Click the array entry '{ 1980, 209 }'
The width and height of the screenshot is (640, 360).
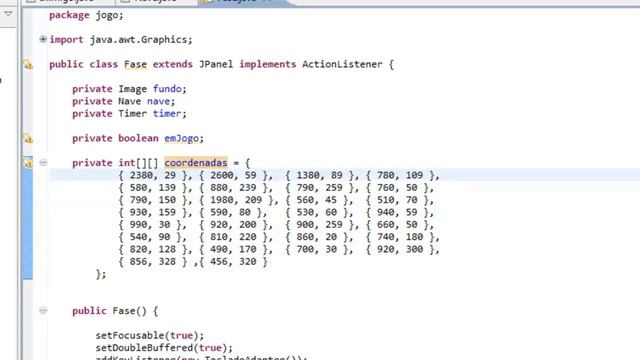[x=237, y=200]
